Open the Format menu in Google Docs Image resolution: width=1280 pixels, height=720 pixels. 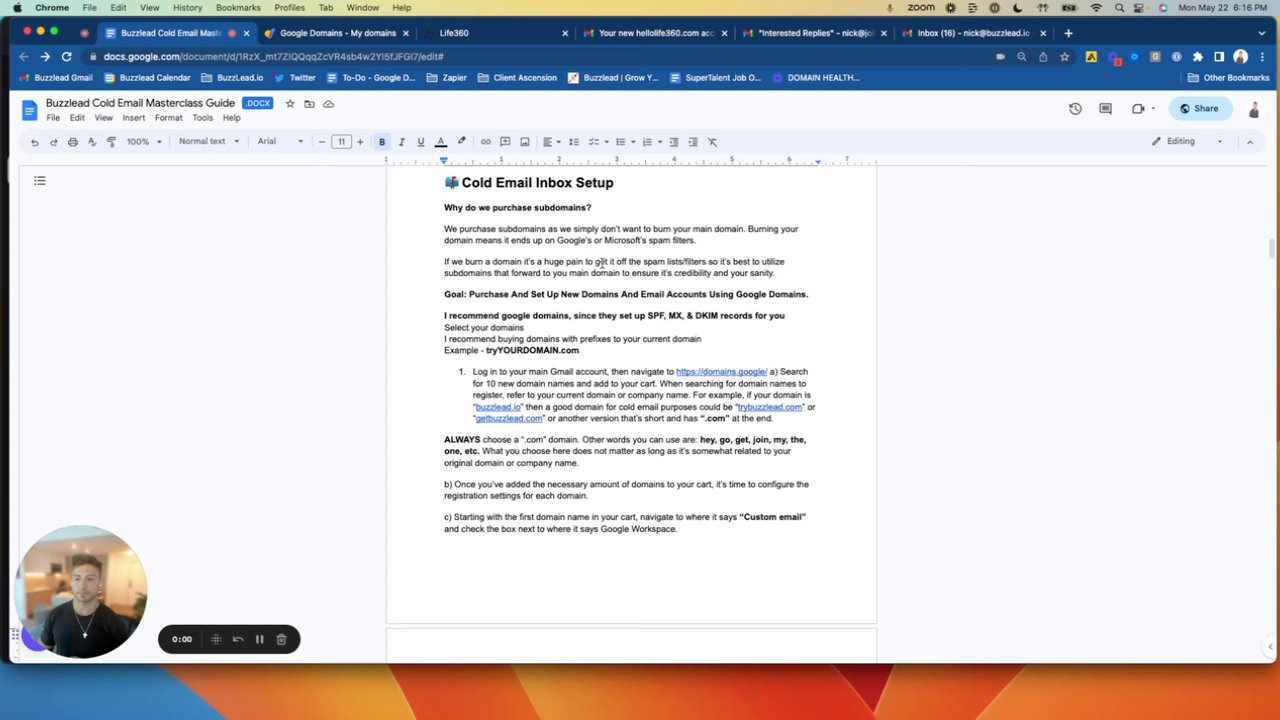click(x=168, y=118)
